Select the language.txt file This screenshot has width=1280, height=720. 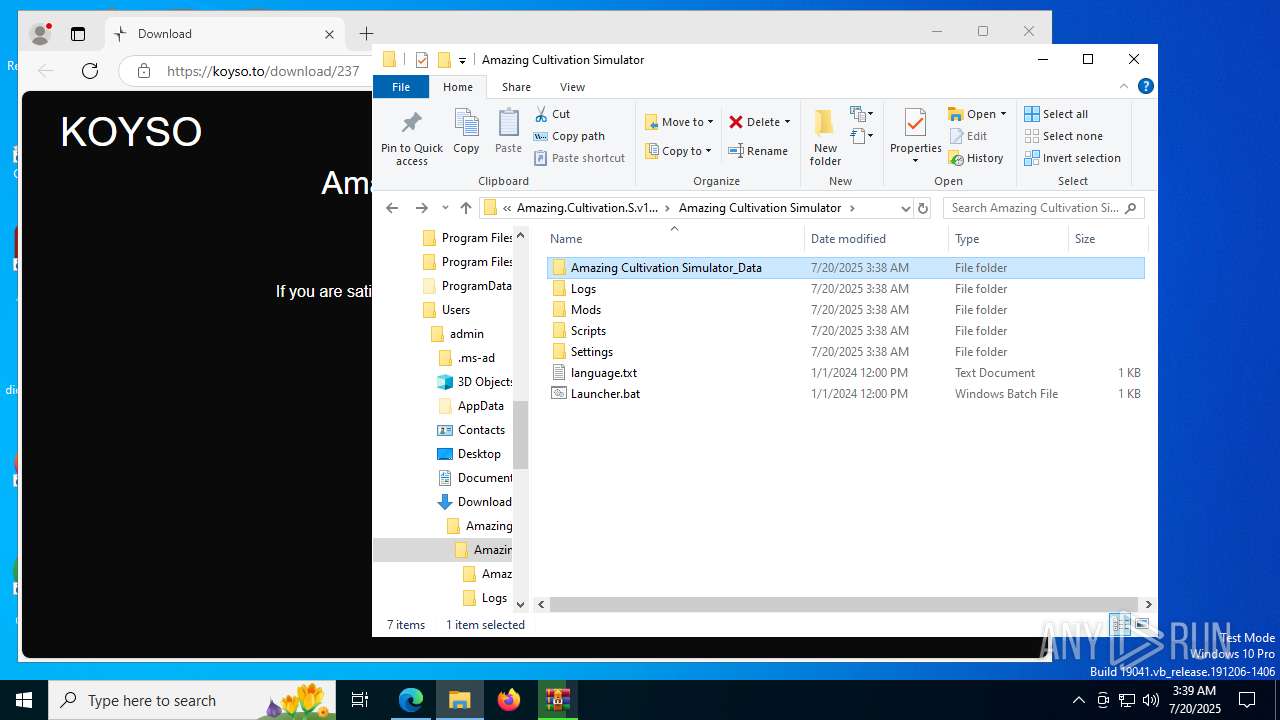tap(603, 373)
